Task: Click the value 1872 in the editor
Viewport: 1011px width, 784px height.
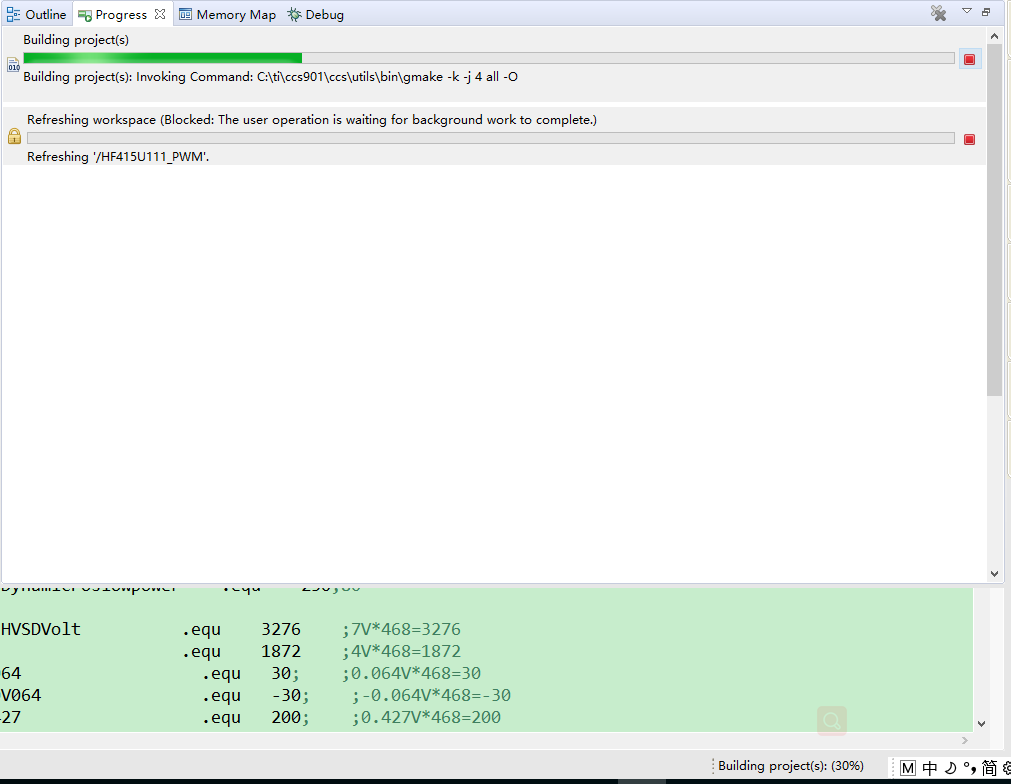Action: 281,651
